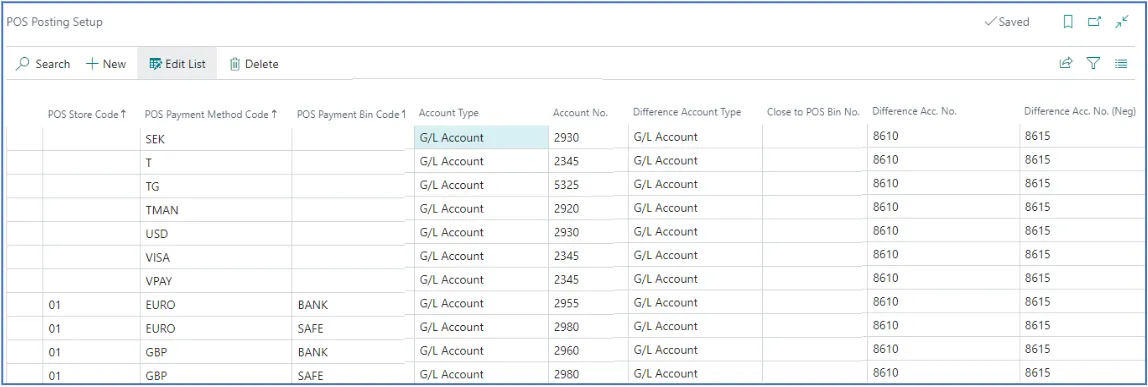Image resolution: width=1148 pixels, height=387 pixels.
Task: Toggle the list view layout icon
Action: point(1121,64)
